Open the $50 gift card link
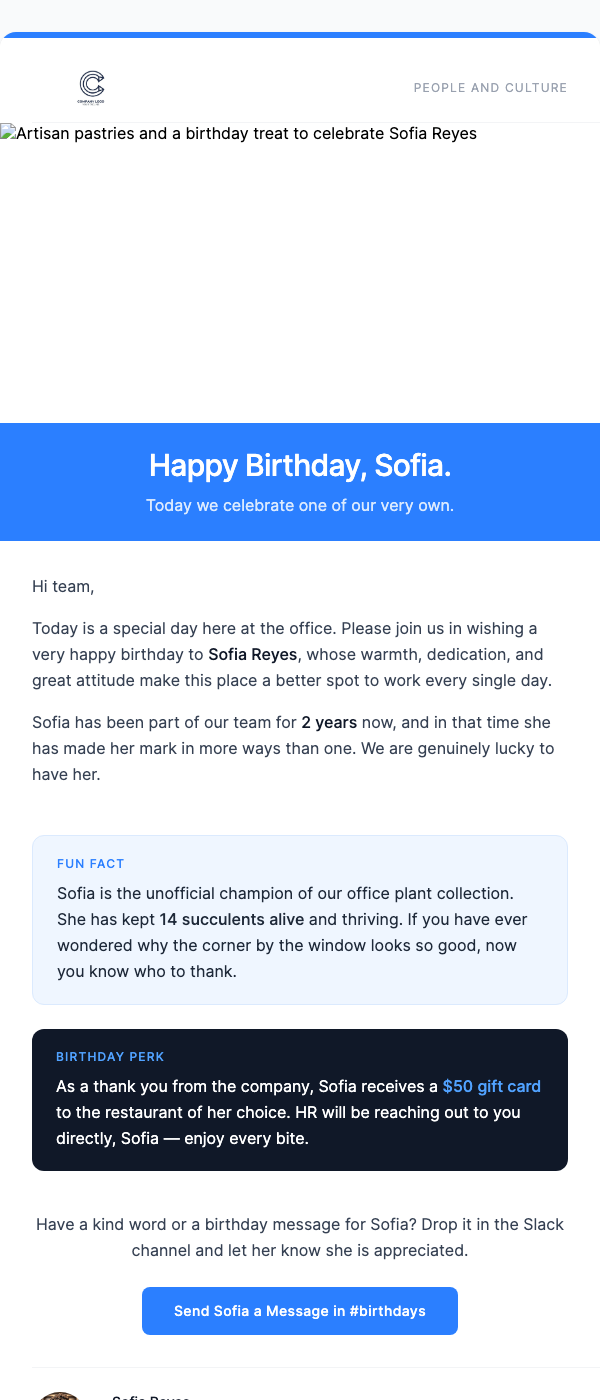The image size is (600, 1400). 491,1086
